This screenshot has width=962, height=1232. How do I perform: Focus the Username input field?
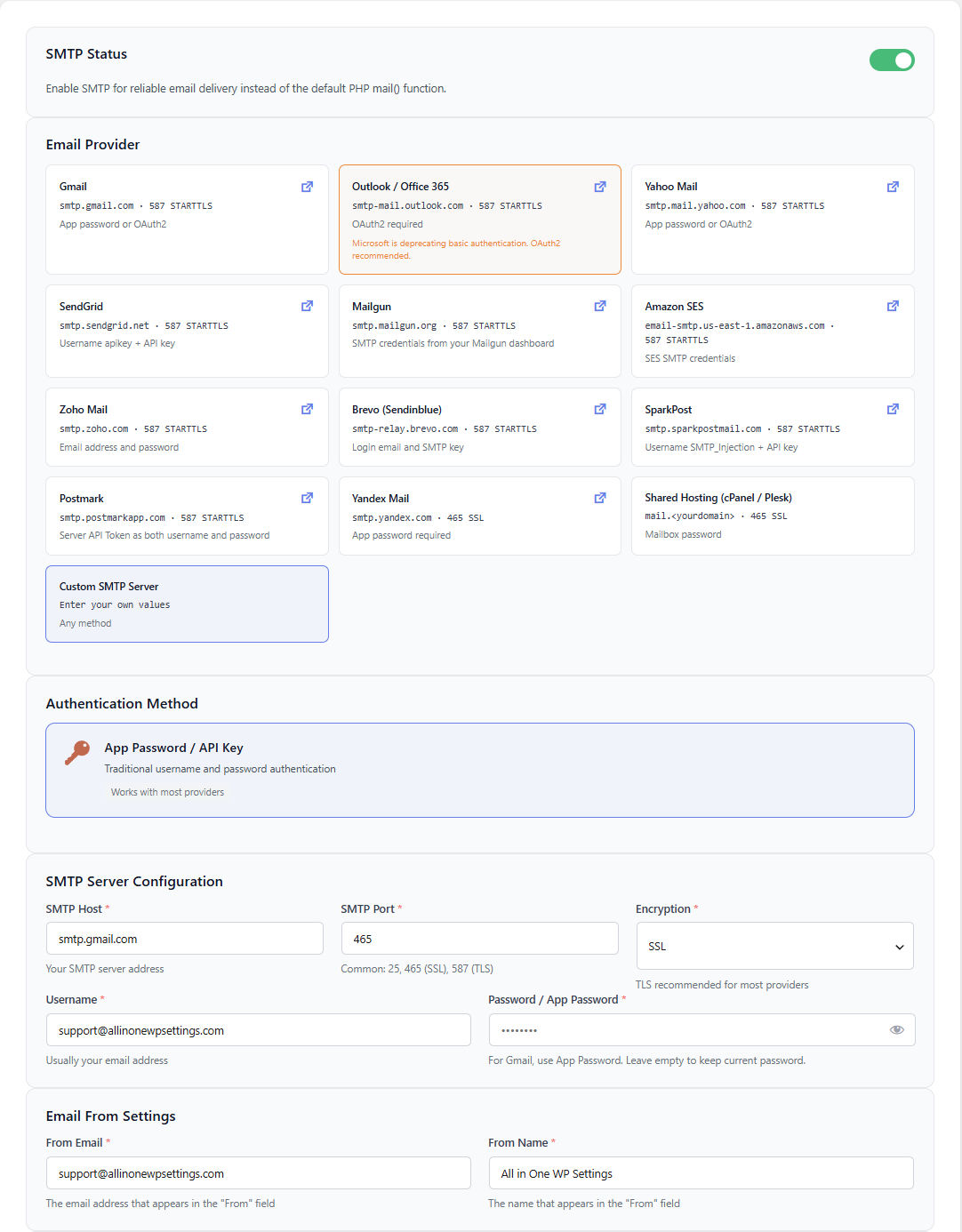click(x=259, y=1030)
